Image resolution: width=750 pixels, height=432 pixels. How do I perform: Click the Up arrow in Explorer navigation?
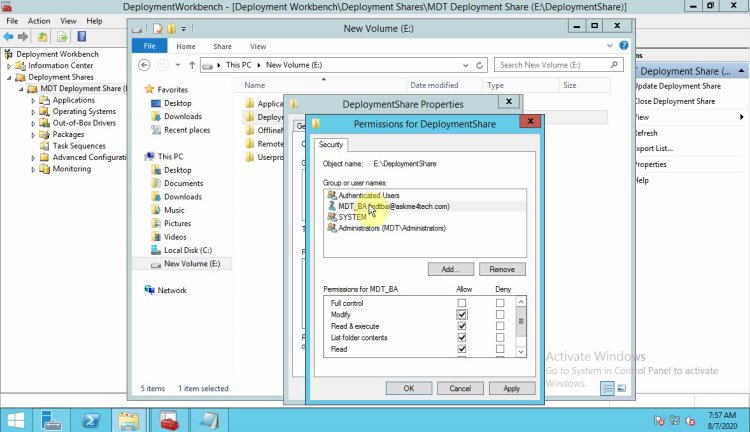tap(190, 65)
